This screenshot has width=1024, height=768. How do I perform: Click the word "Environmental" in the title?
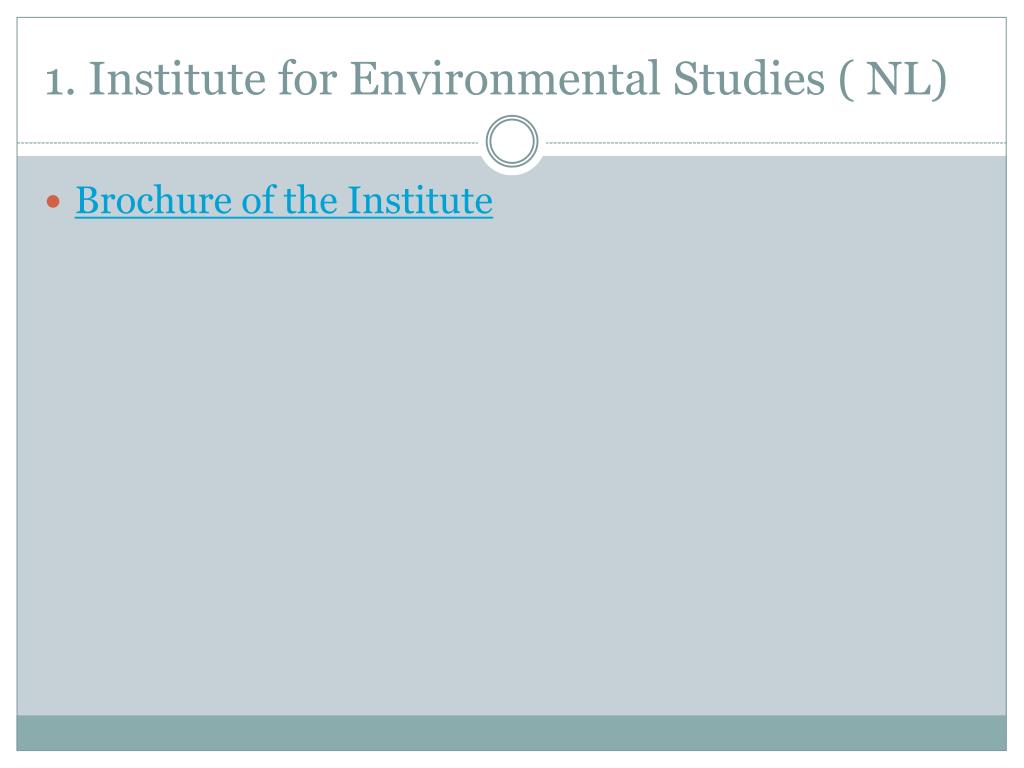pos(505,79)
